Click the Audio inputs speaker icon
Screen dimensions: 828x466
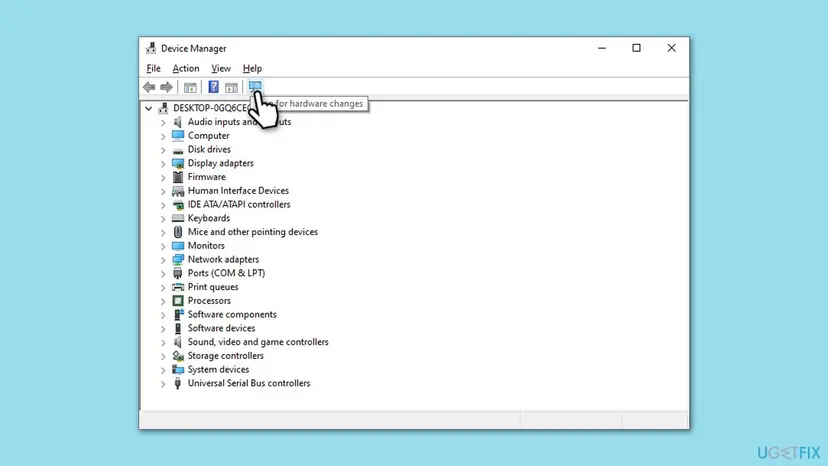tap(178, 122)
